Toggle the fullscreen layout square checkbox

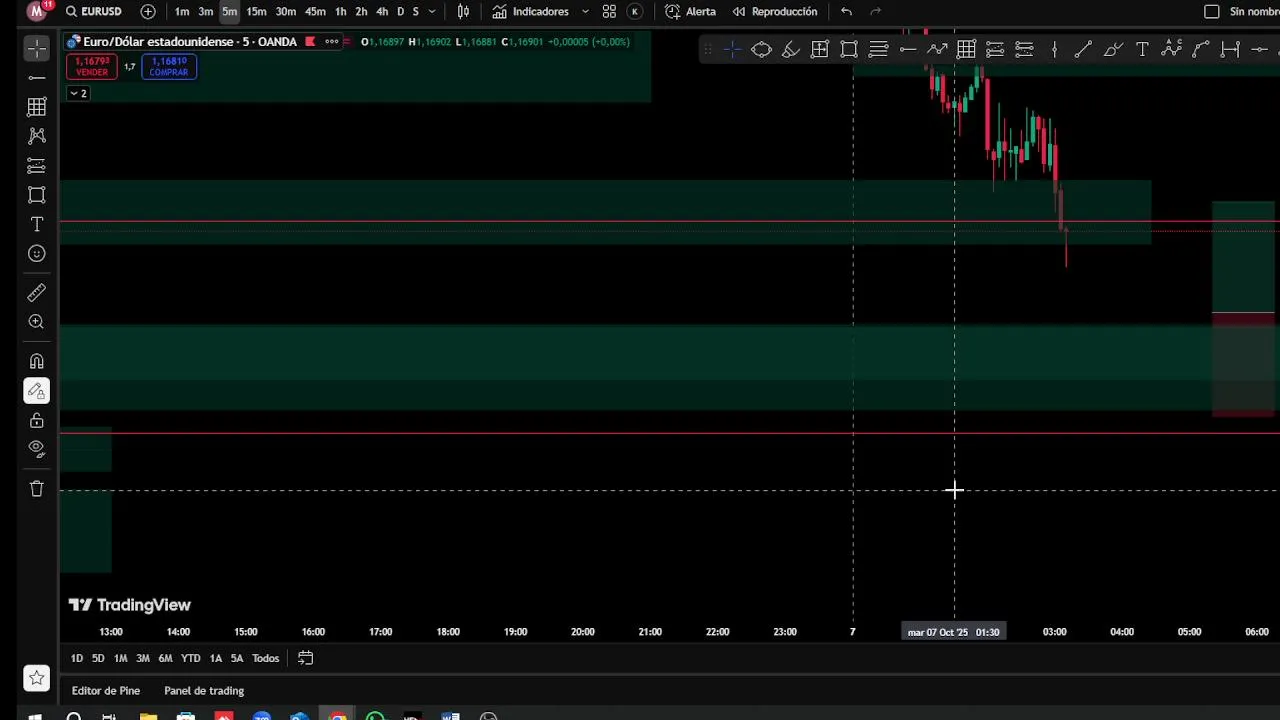coord(1212,12)
